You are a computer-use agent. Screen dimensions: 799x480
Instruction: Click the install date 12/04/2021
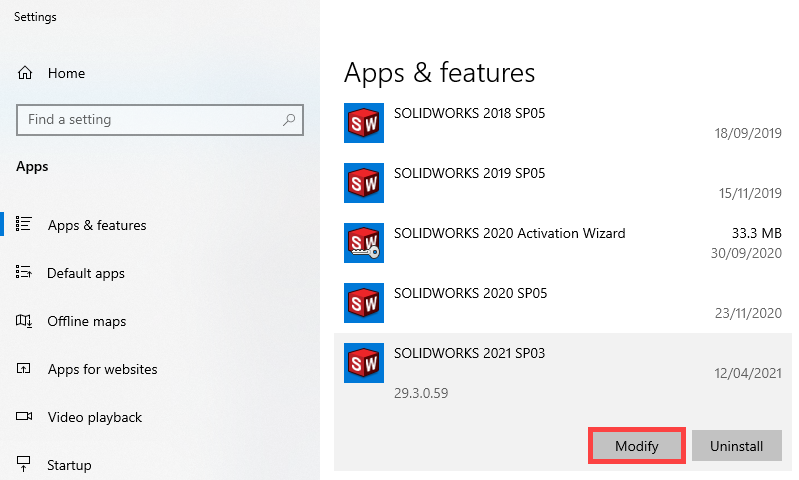point(748,374)
